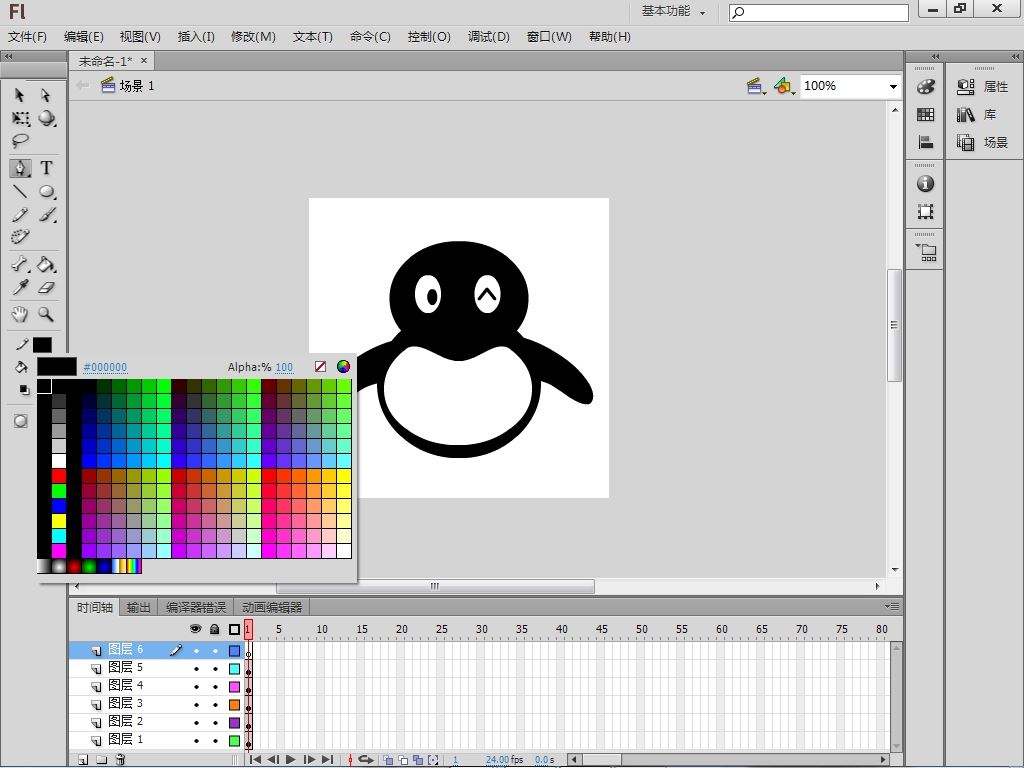This screenshot has height=768, width=1024.
Task: Expand the icon dock double arrows
Action: [x=935, y=56]
